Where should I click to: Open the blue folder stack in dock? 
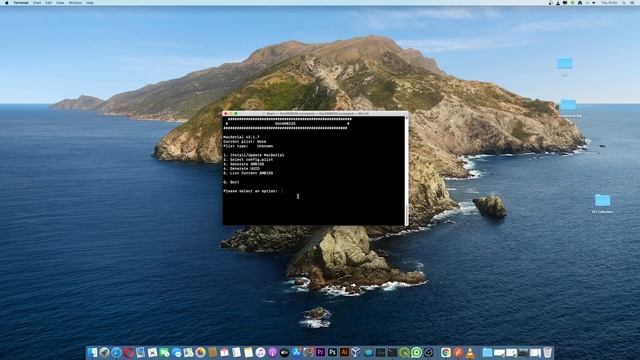click(487, 352)
